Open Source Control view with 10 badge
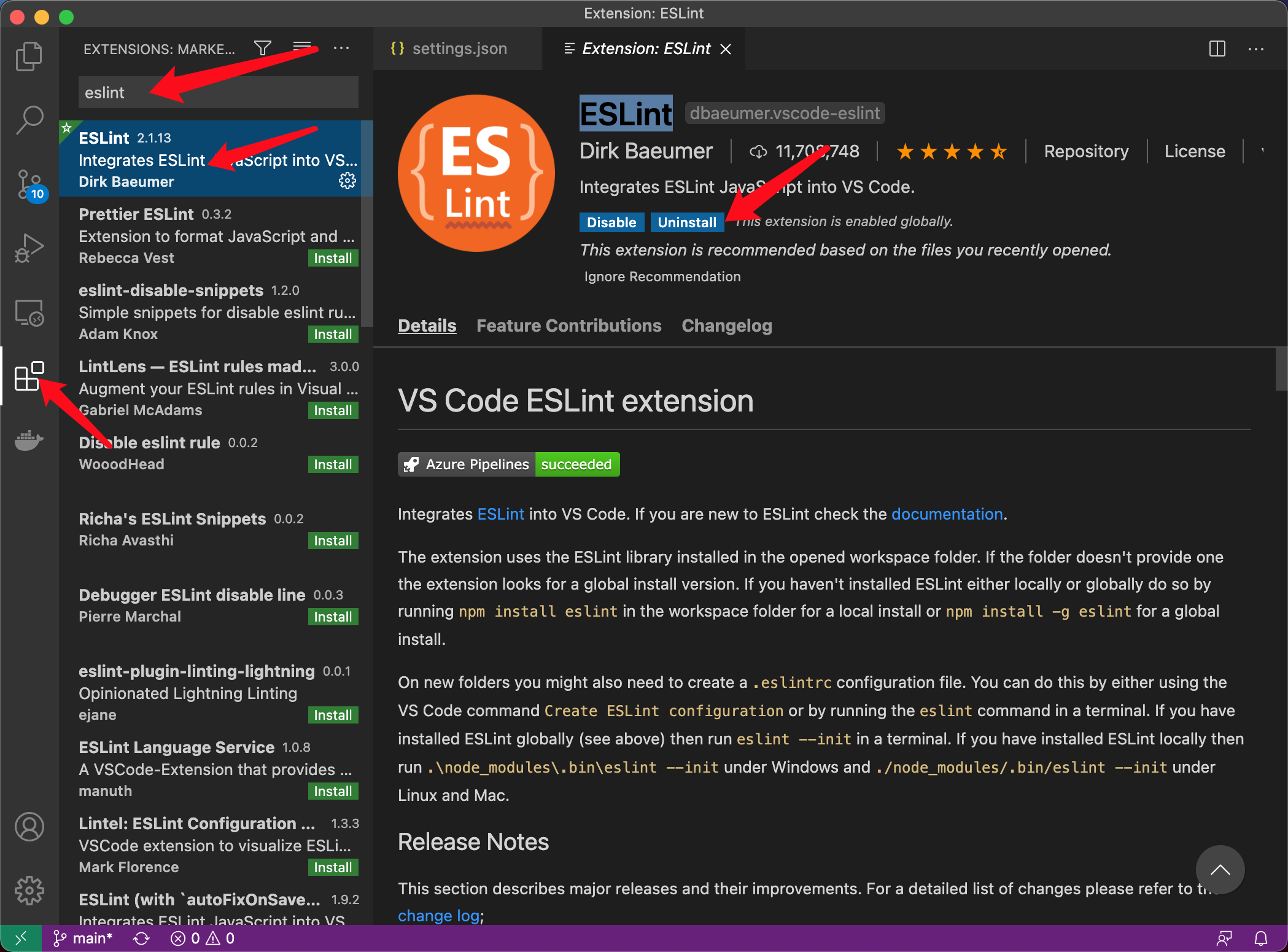 click(x=29, y=184)
